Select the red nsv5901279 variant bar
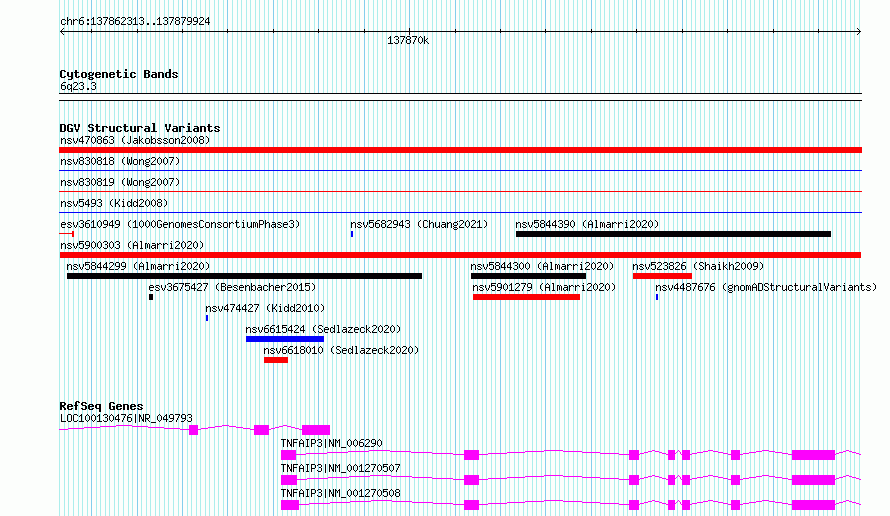The height and width of the screenshot is (516, 890). pyautogui.click(x=526, y=297)
